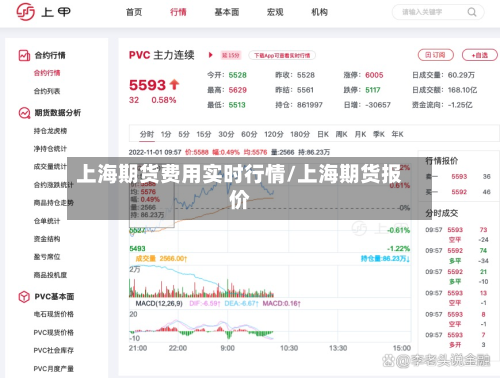The width and height of the screenshot is (500, 378).
Task: Click the 日成交量 60.29万 value
Action: pos(461,75)
